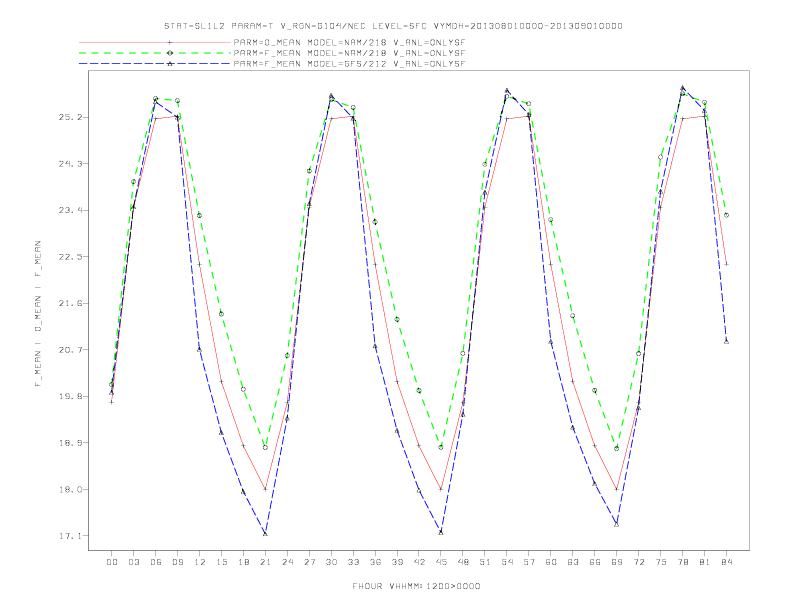Click x-axis forecast hour label 57
792x612 pixels.
pyautogui.click(x=529, y=562)
